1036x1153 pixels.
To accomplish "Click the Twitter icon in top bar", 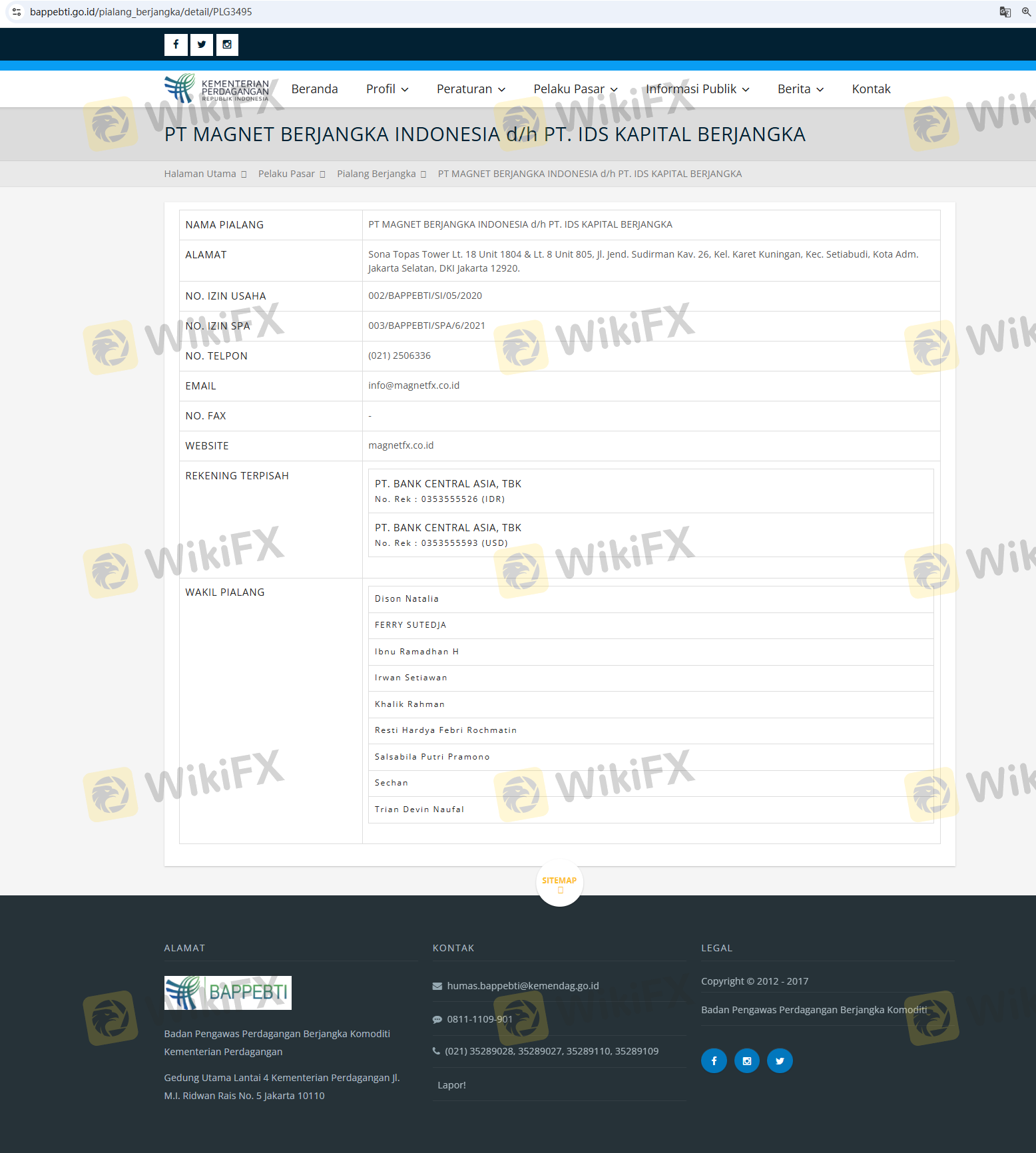I will coord(201,45).
